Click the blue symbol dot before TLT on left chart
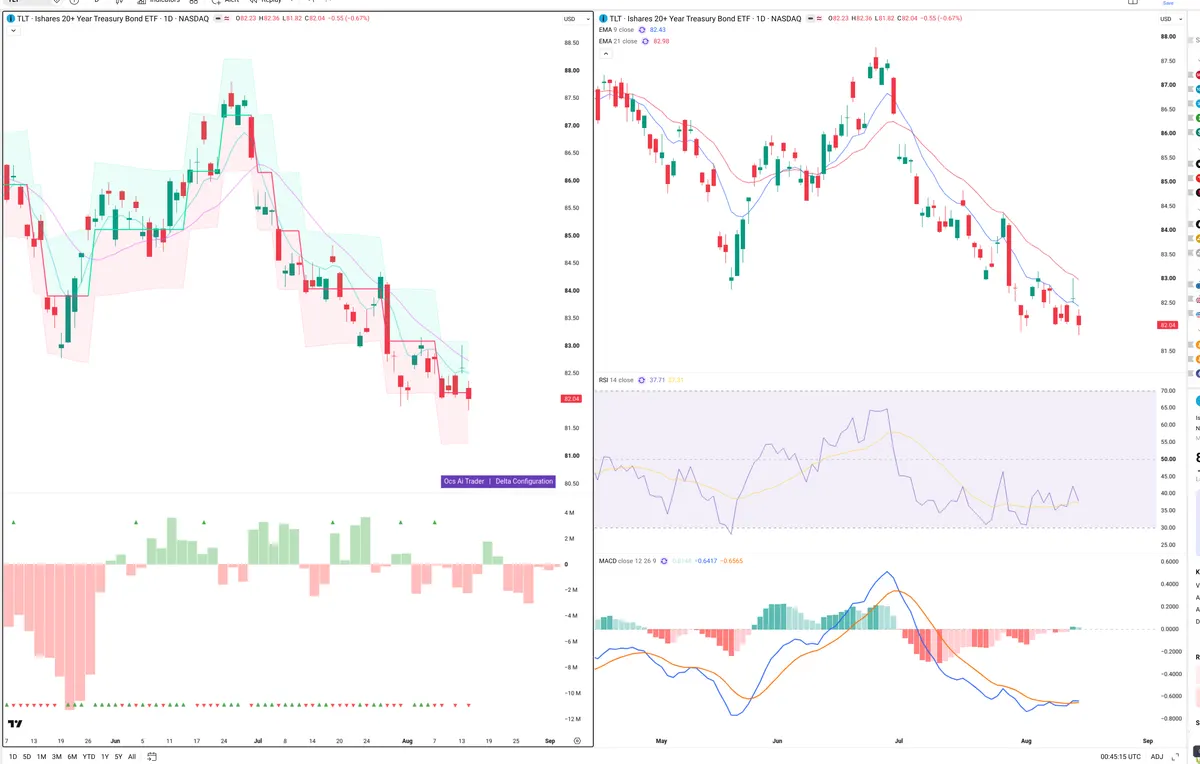The width and height of the screenshot is (1200, 764). click(10, 19)
